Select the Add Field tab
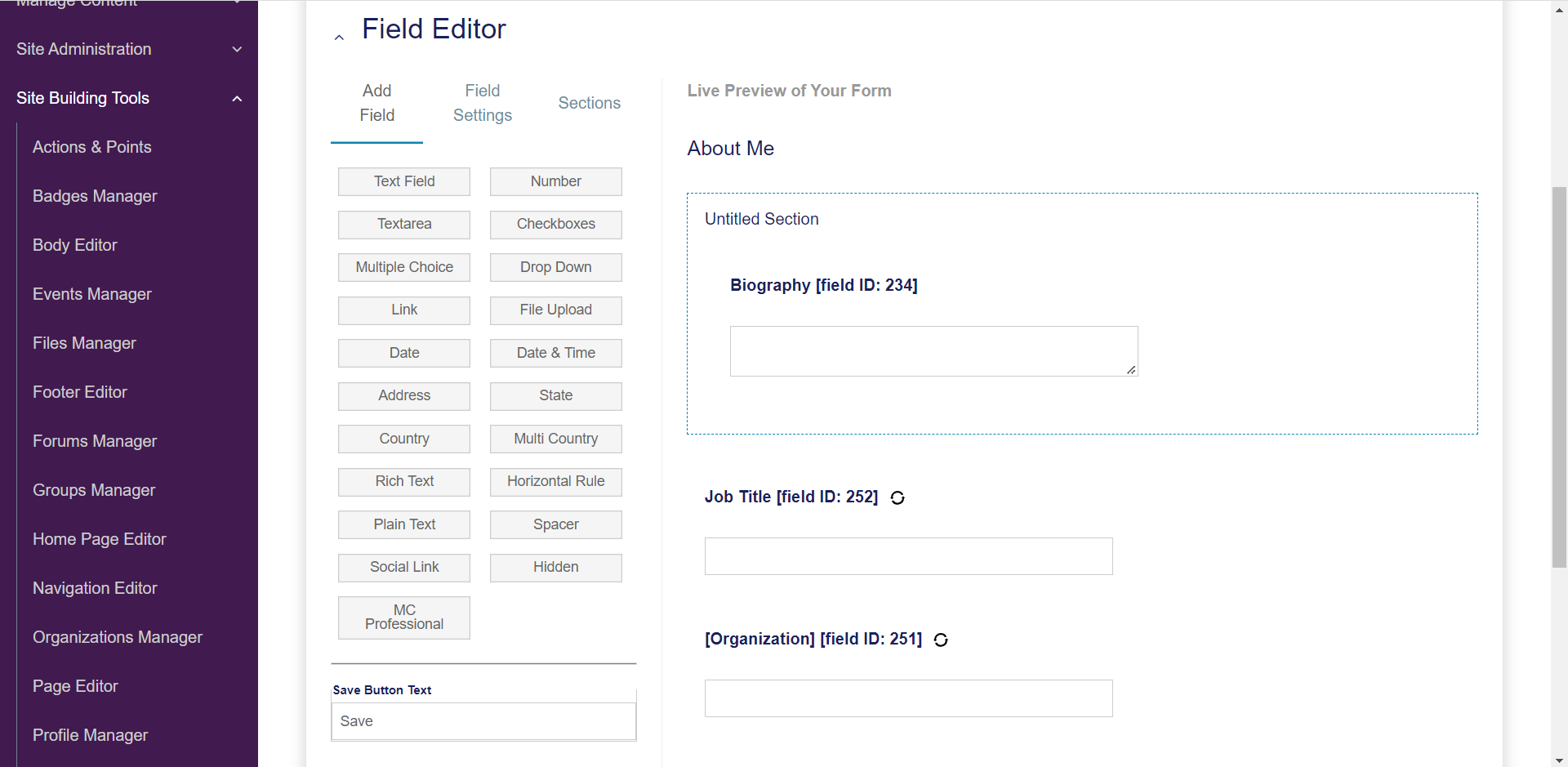The width and height of the screenshot is (1568, 767). (376, 103)
